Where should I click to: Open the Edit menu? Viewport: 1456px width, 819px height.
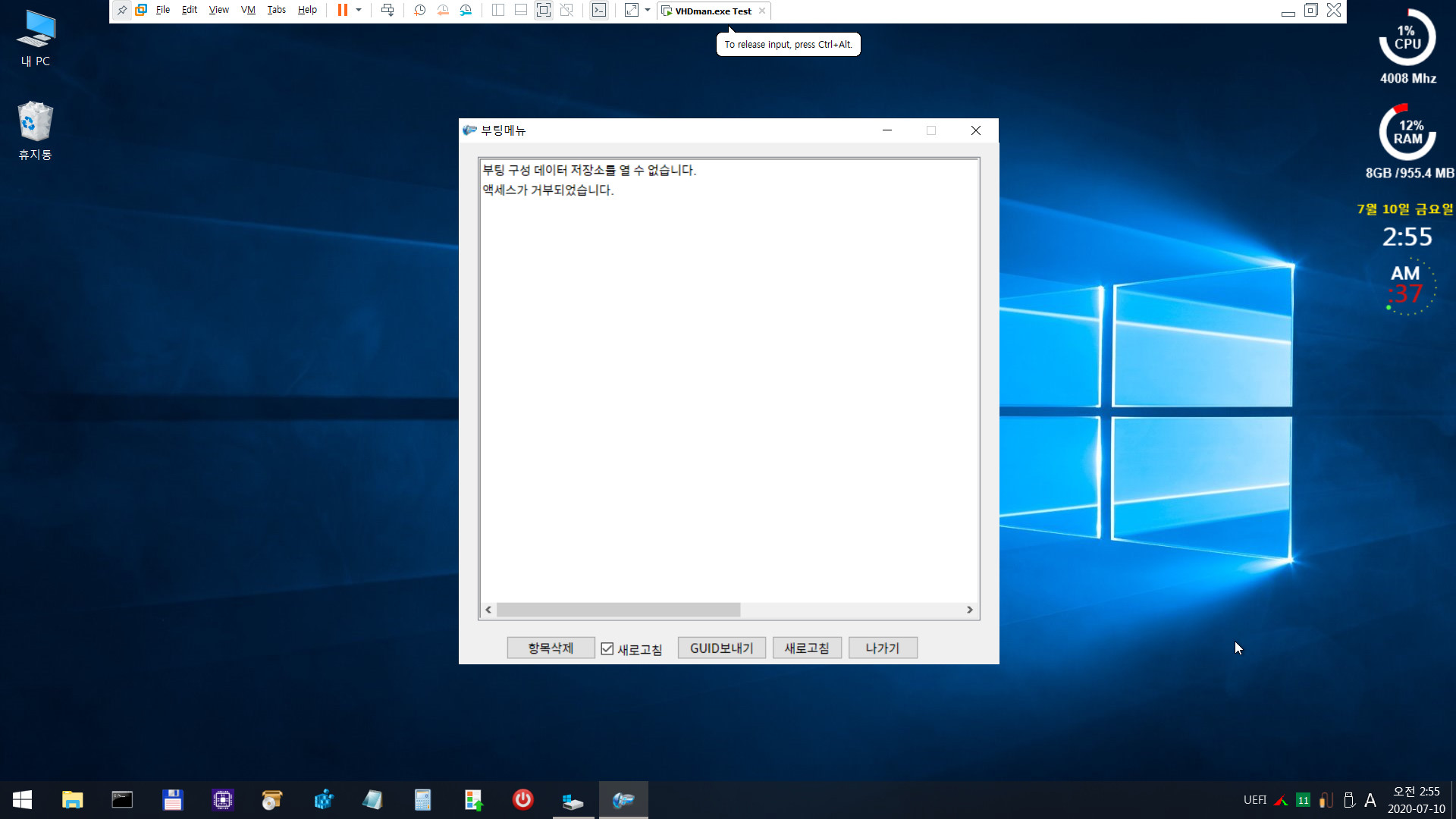point(190,11)
